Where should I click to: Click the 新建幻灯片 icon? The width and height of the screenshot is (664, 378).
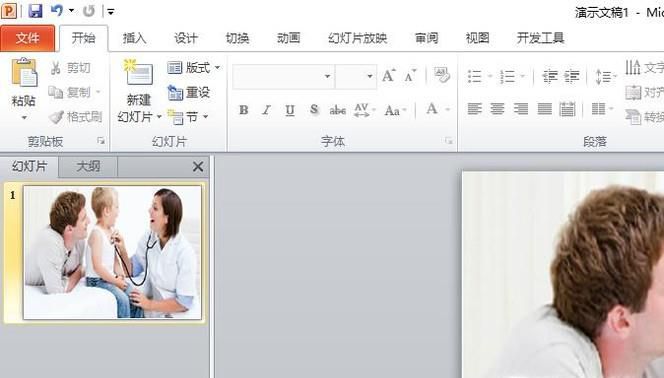pos(138,72)
